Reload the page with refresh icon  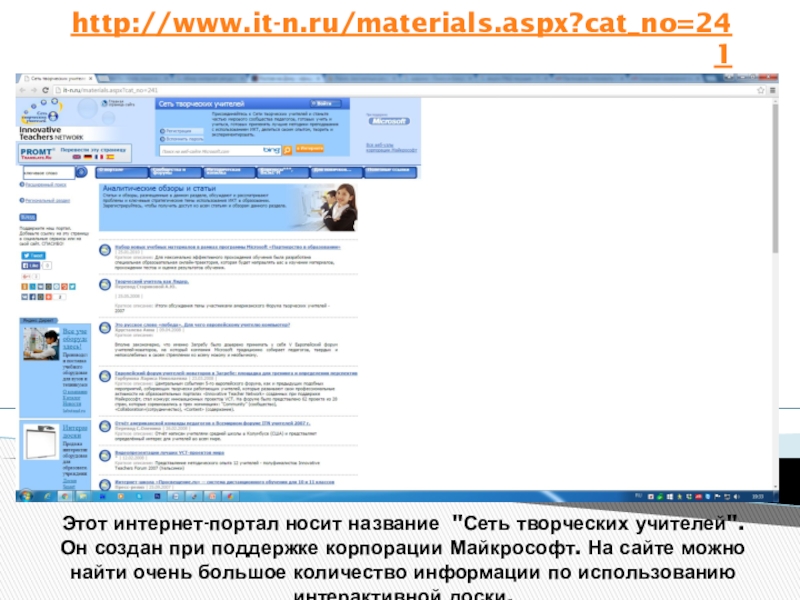45,90
